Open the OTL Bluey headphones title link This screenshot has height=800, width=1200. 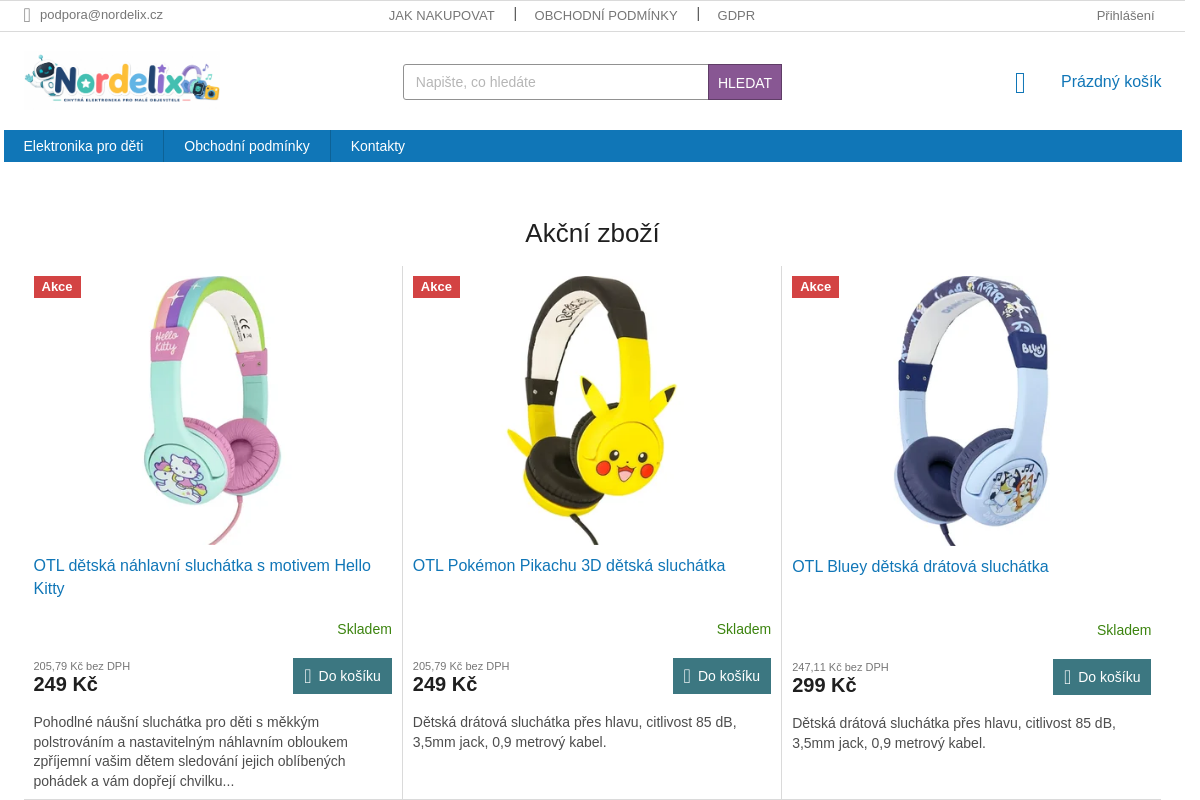920,566
